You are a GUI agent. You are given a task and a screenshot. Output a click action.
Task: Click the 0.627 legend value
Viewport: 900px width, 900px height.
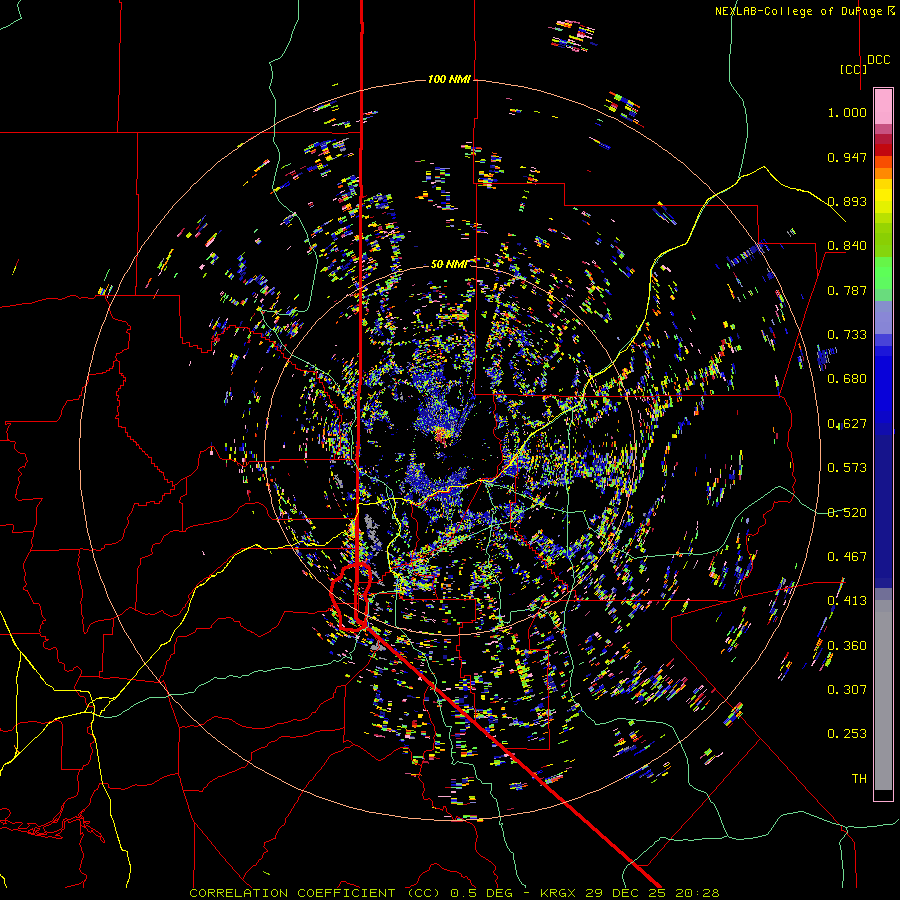847,424
